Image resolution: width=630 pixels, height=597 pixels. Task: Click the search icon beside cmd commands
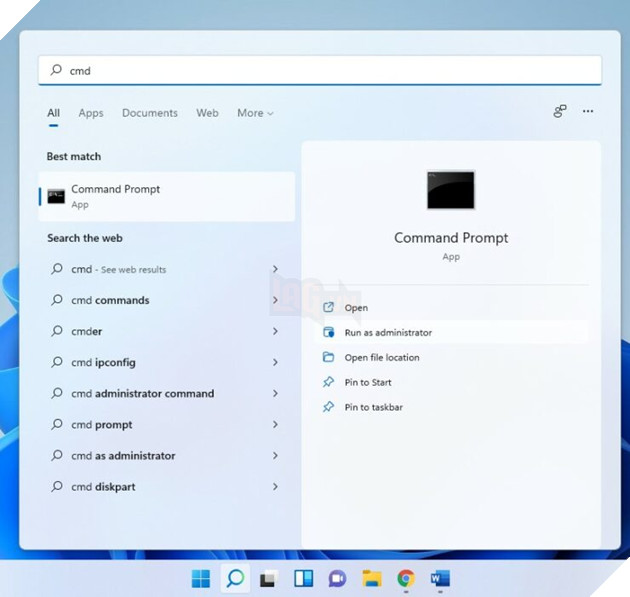57,300
